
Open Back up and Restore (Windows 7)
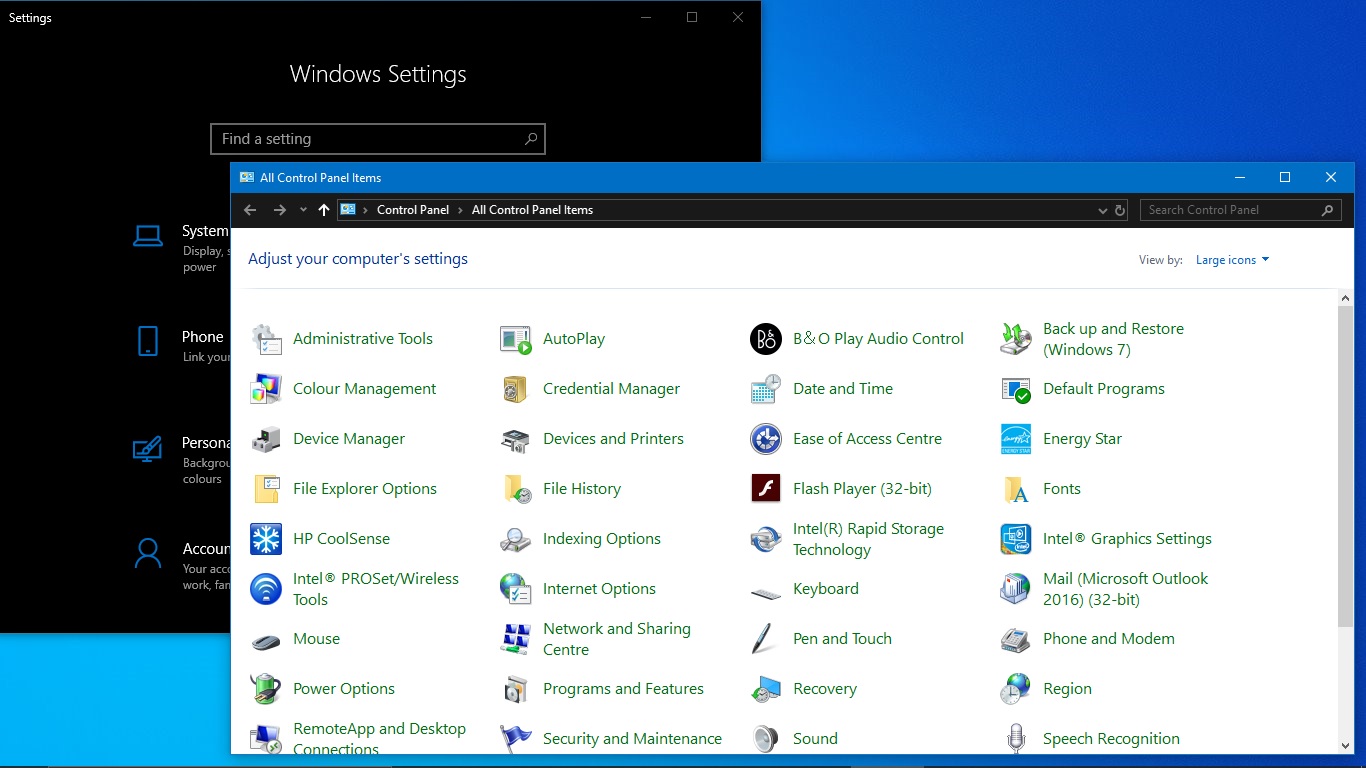1113,339
